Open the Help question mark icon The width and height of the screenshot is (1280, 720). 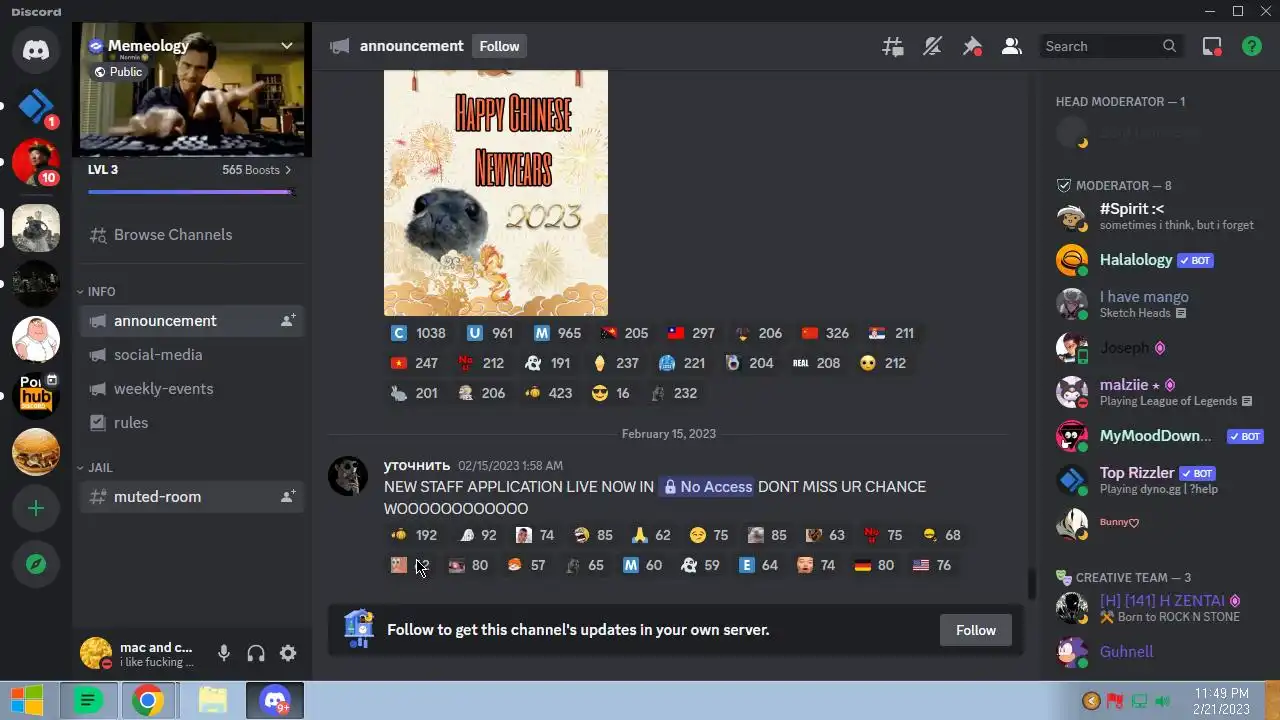click(x=1252, y=46)
